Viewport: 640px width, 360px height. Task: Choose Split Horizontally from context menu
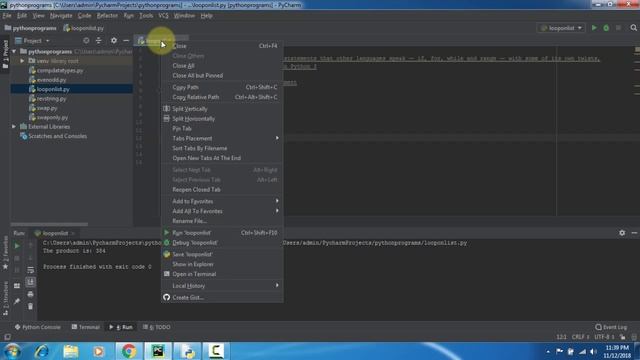(x=222, y=118)
